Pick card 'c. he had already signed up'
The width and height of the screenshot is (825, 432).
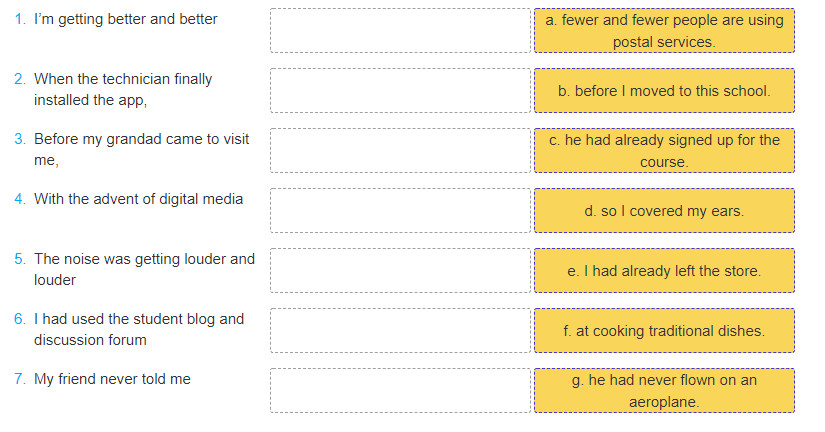[x=664, y=150]
